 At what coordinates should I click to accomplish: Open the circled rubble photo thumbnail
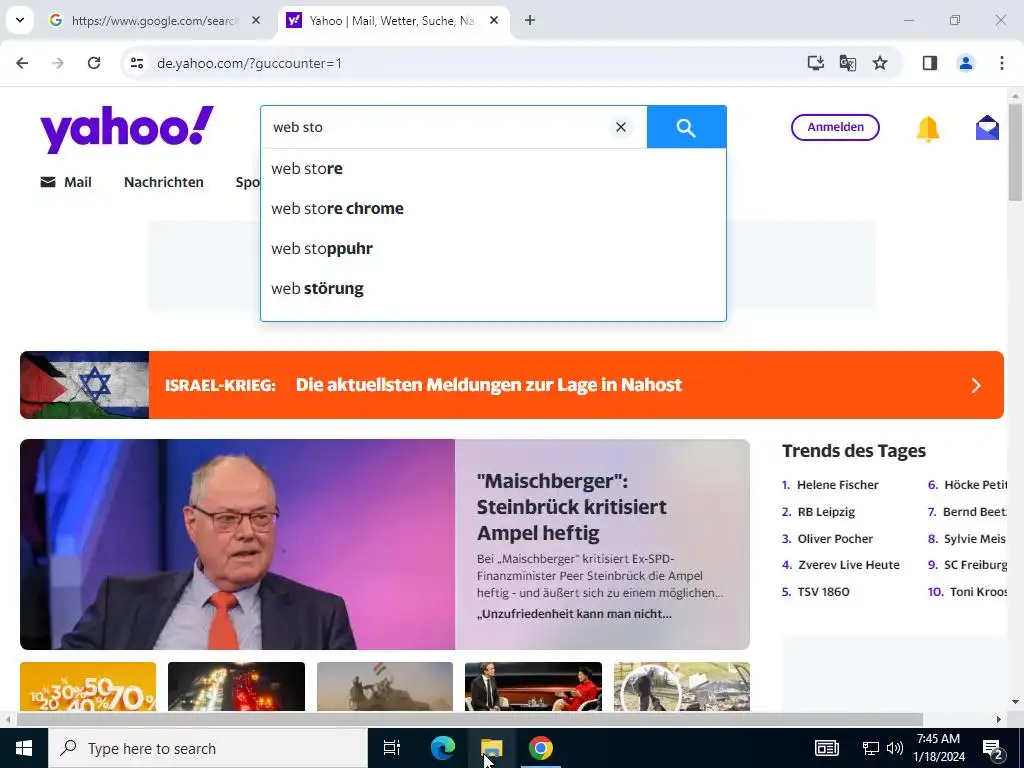point(682,686)
